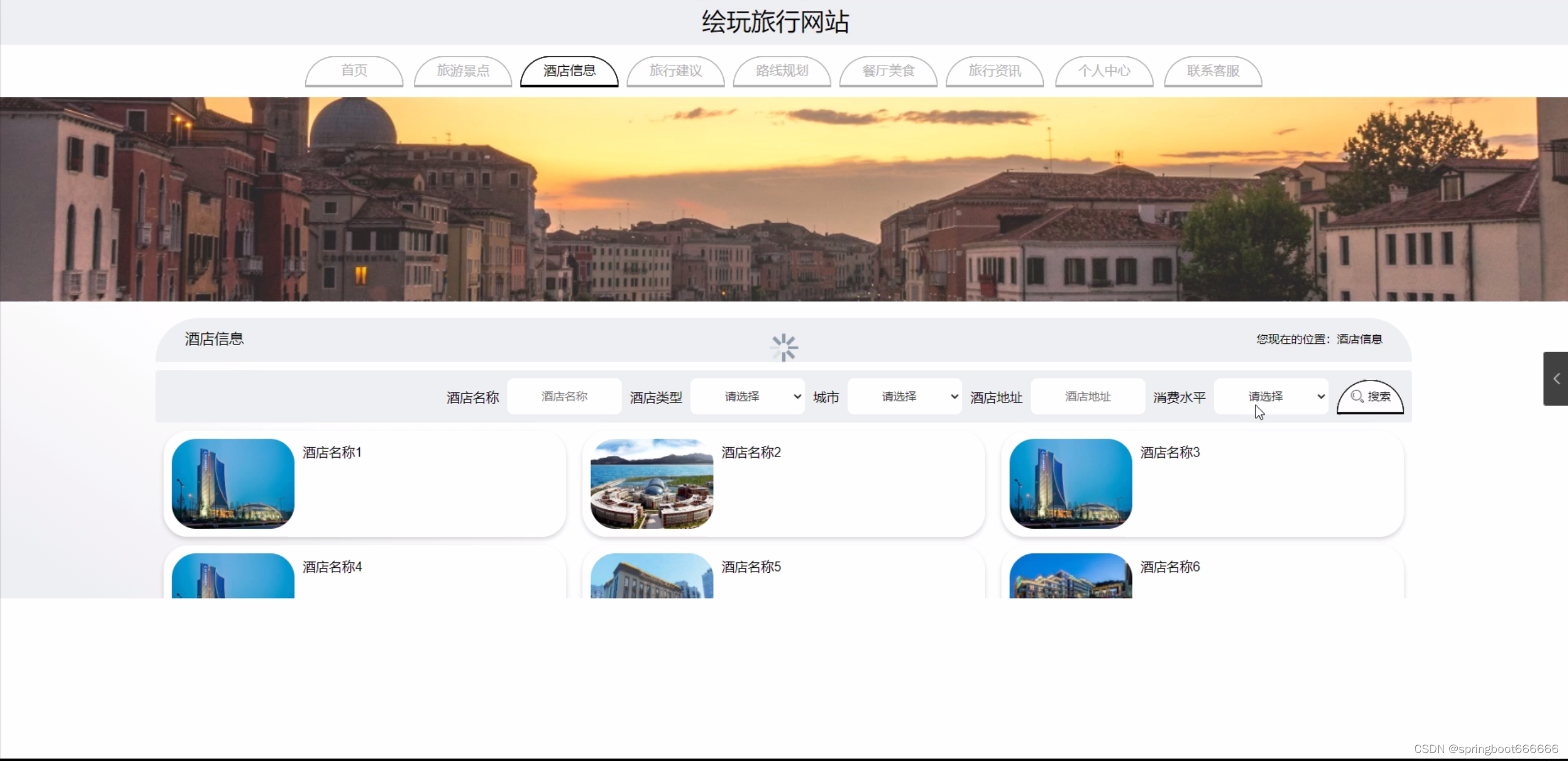1568x761 pixels.
Task: Click the 联系客服 tab
Action: [1213, 71]
